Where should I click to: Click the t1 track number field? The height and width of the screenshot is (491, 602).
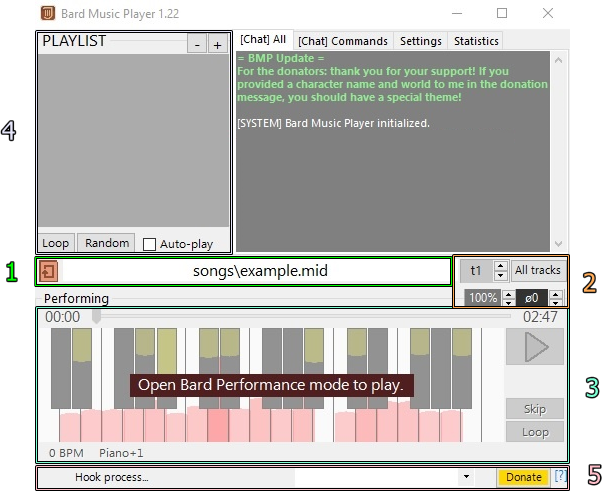476,271
